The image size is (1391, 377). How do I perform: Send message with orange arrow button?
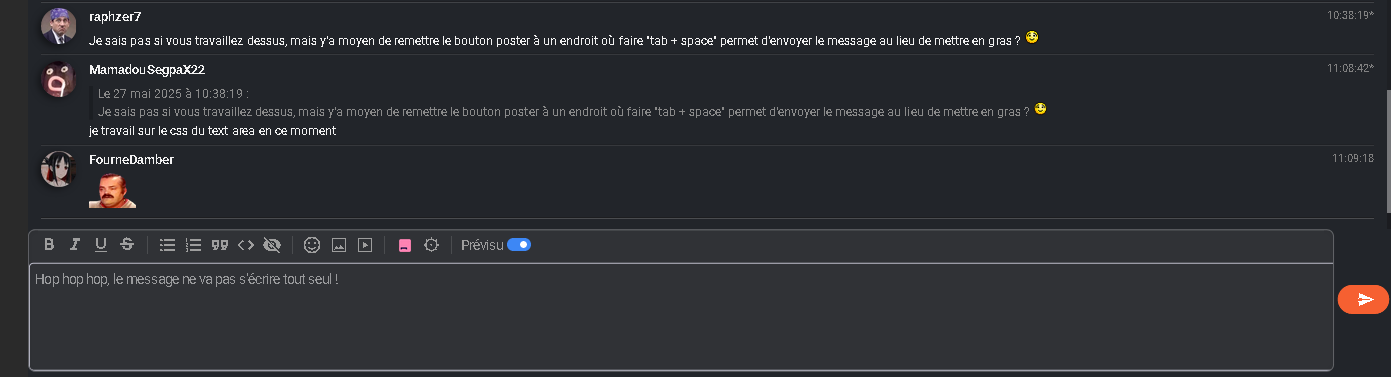click(1363, 300)
